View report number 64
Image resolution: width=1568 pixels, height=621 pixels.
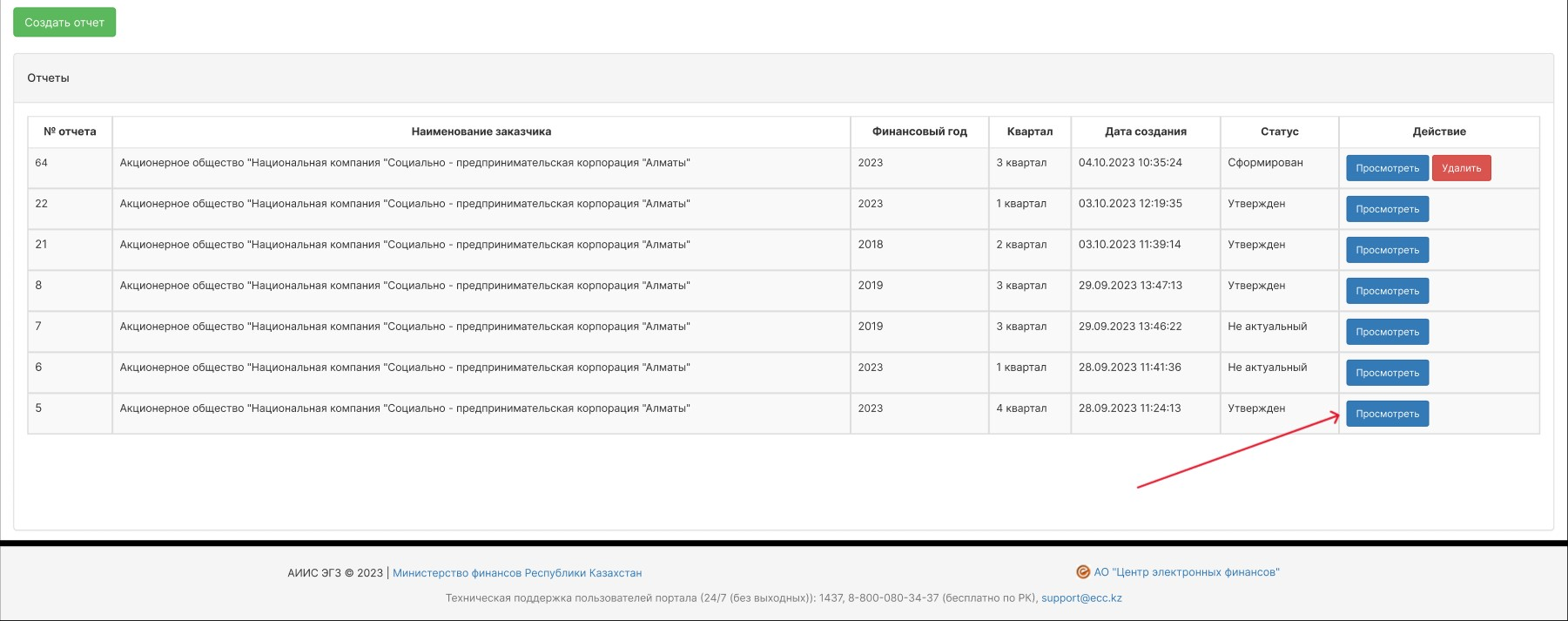pos(1387,168)
